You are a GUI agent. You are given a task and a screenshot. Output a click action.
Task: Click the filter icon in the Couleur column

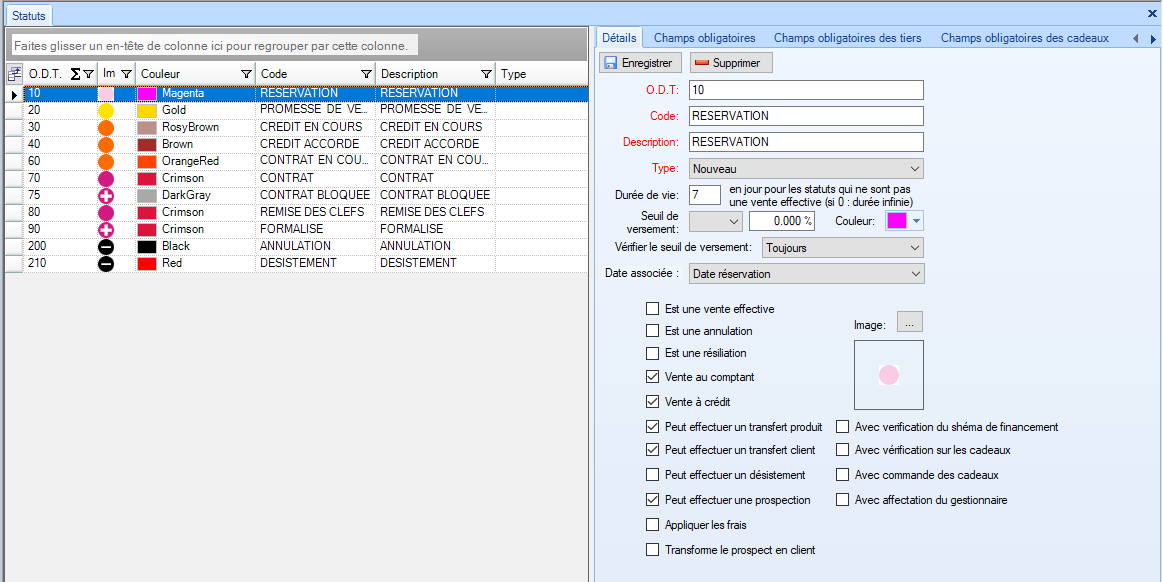tap(246, 74)
